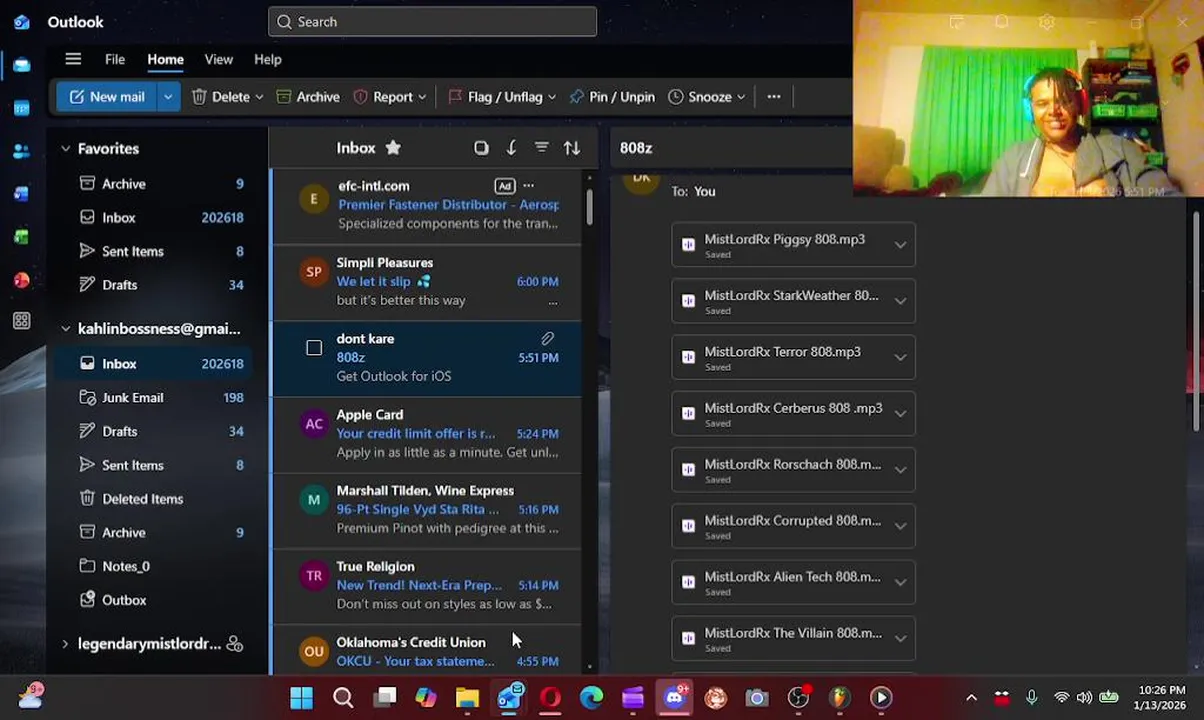Open the Flag / Unflag dropdown arrow
This screenshot has width=1204, height=720.
click(x=552, y=97)
